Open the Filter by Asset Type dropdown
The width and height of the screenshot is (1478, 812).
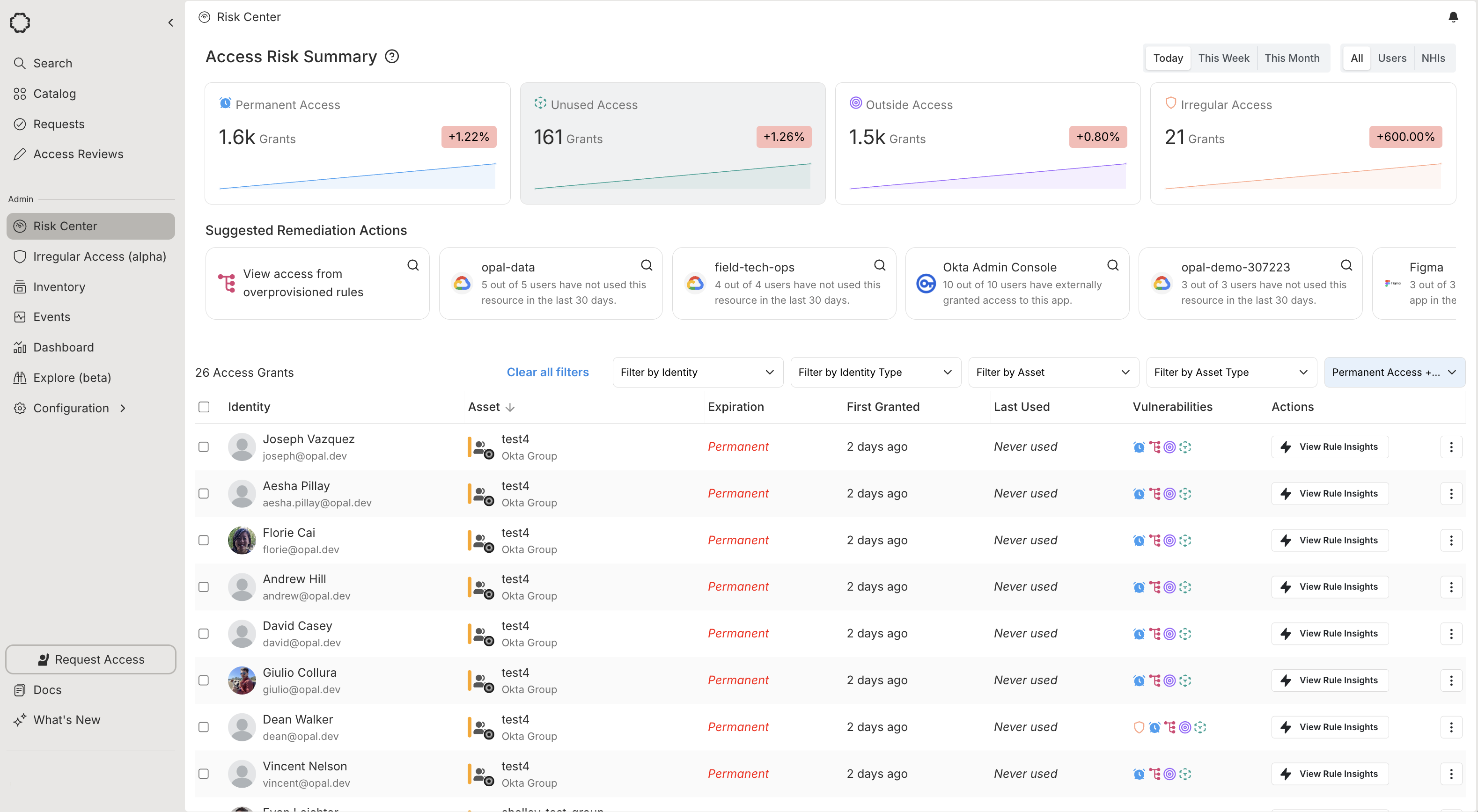(x=1230, y=372)
